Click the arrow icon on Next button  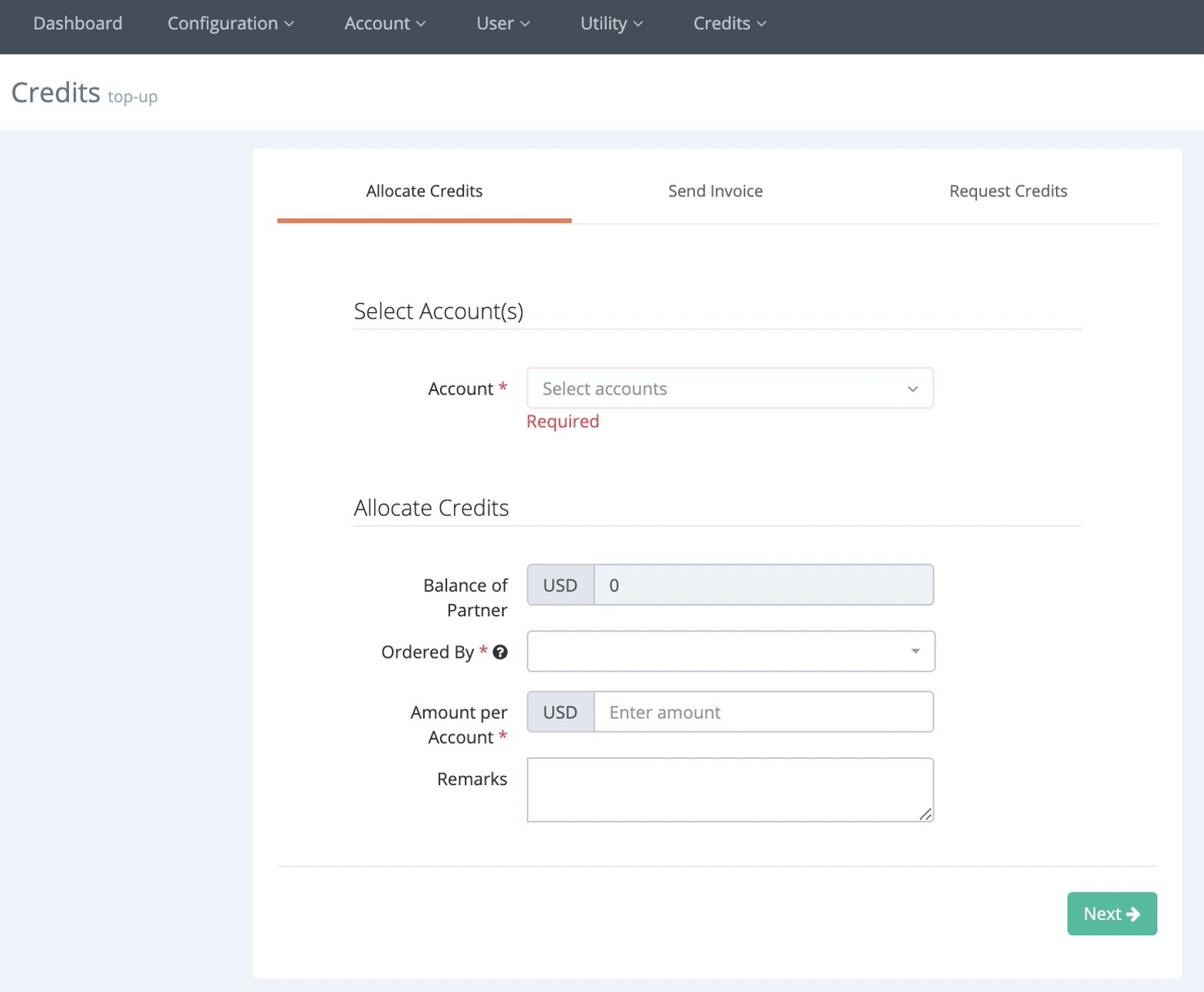(1133, 914)
